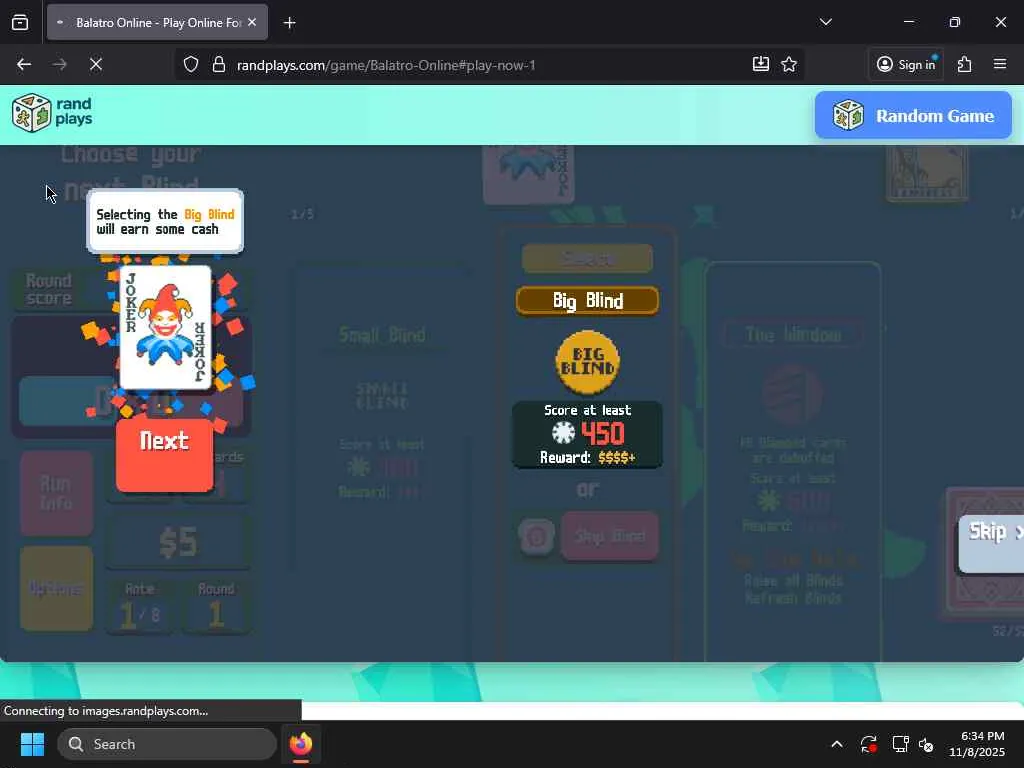1024x768 pixels.
Task: Open the Run Info panel
Action: pyautogui.click(x=56, y=493)
